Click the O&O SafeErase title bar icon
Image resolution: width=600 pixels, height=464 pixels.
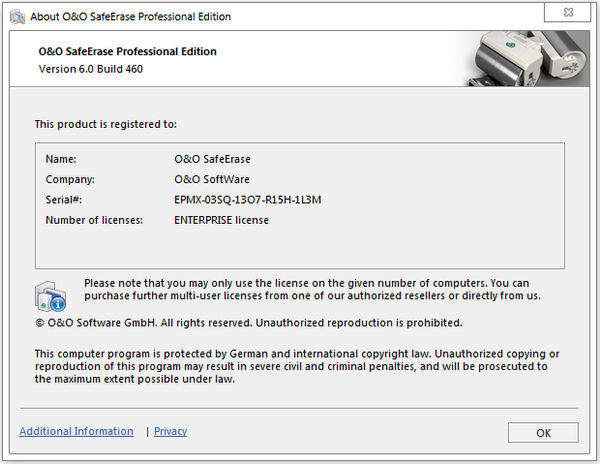tap(16, 16)
